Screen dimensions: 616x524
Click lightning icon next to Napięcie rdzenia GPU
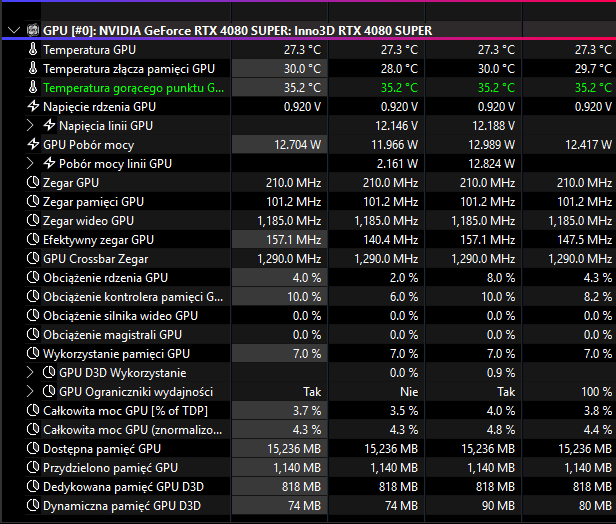pyautogui.click(x=33, y=106)
